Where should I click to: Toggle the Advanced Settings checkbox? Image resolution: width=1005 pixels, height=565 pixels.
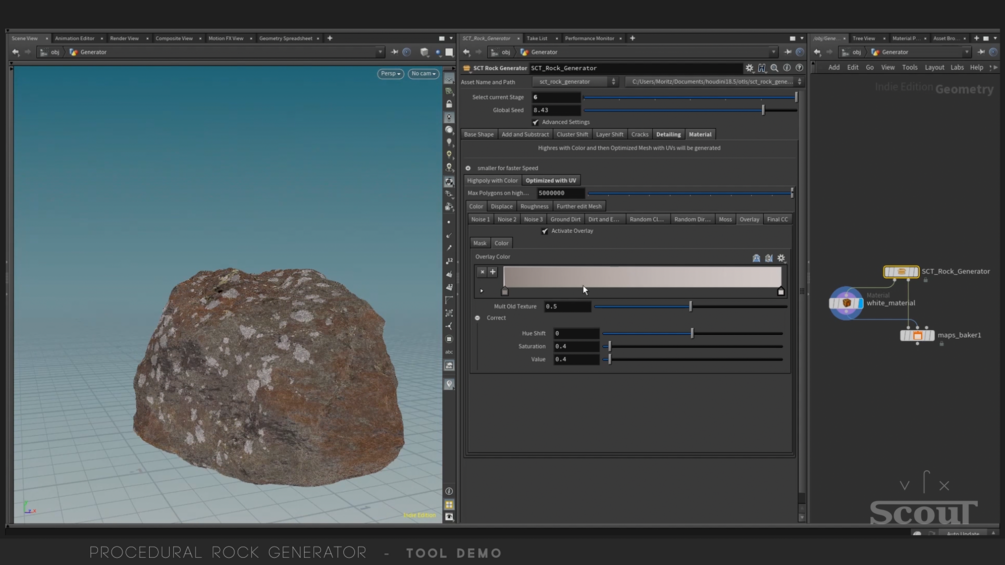(535, 122)
